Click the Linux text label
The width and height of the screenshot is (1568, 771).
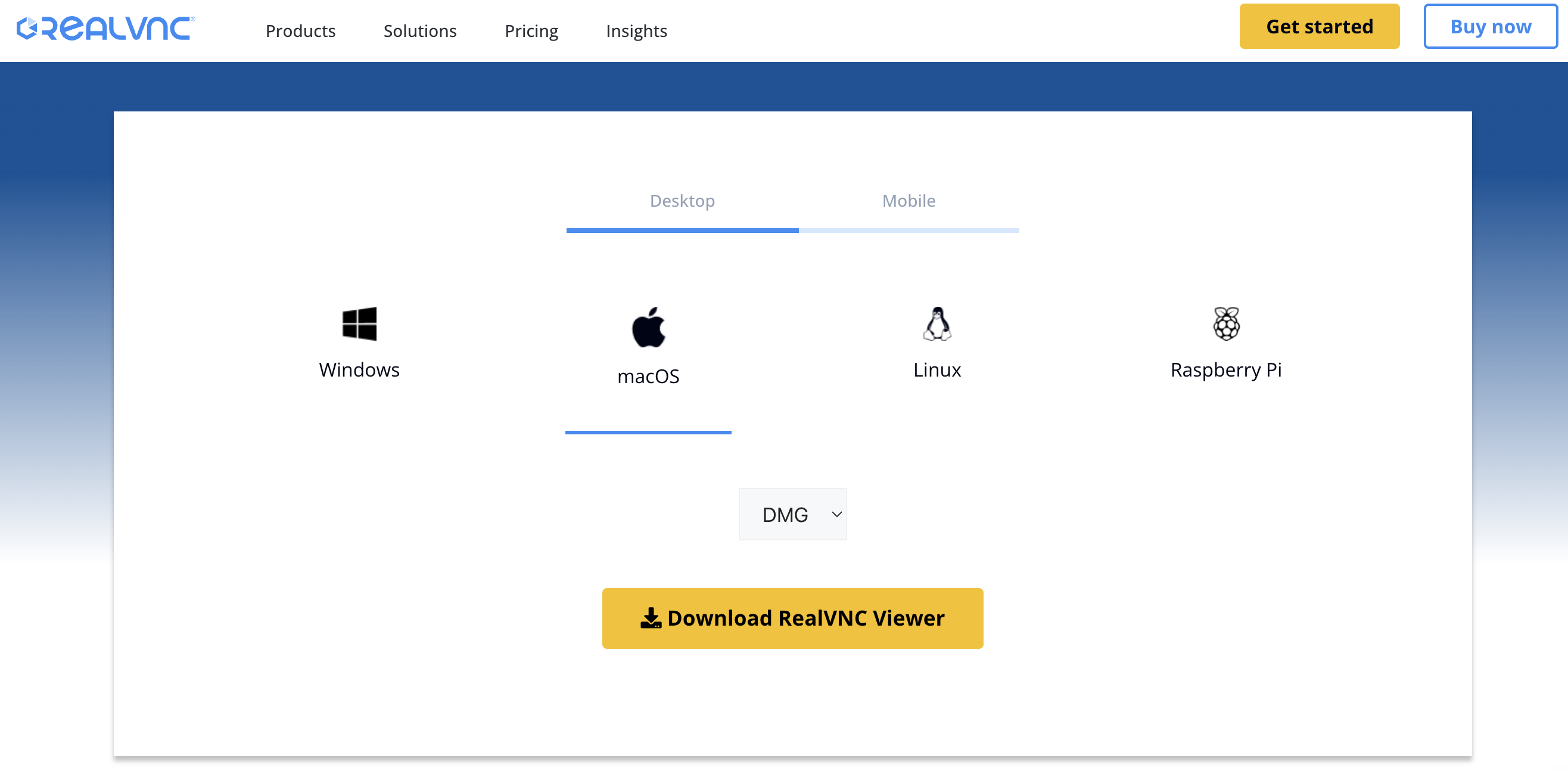[937, 369]
